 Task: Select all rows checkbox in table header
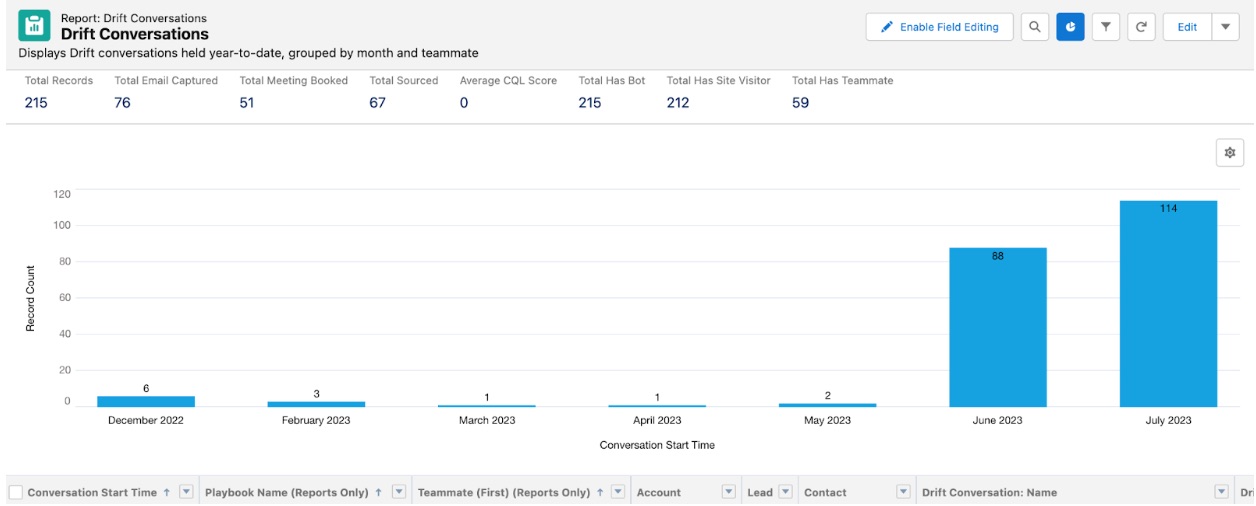[x=16, y=492]
